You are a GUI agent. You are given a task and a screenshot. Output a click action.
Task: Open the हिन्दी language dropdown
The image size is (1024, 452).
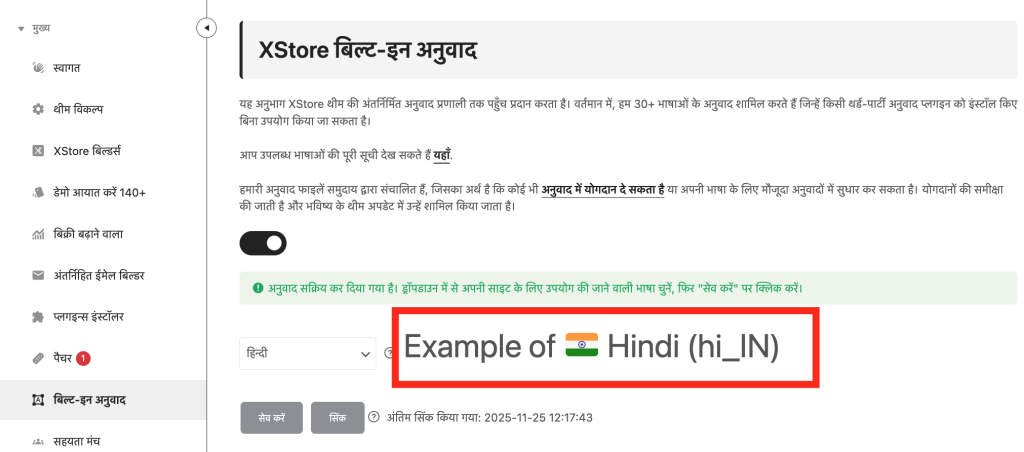pyautogui.click(x=307, y=353)
